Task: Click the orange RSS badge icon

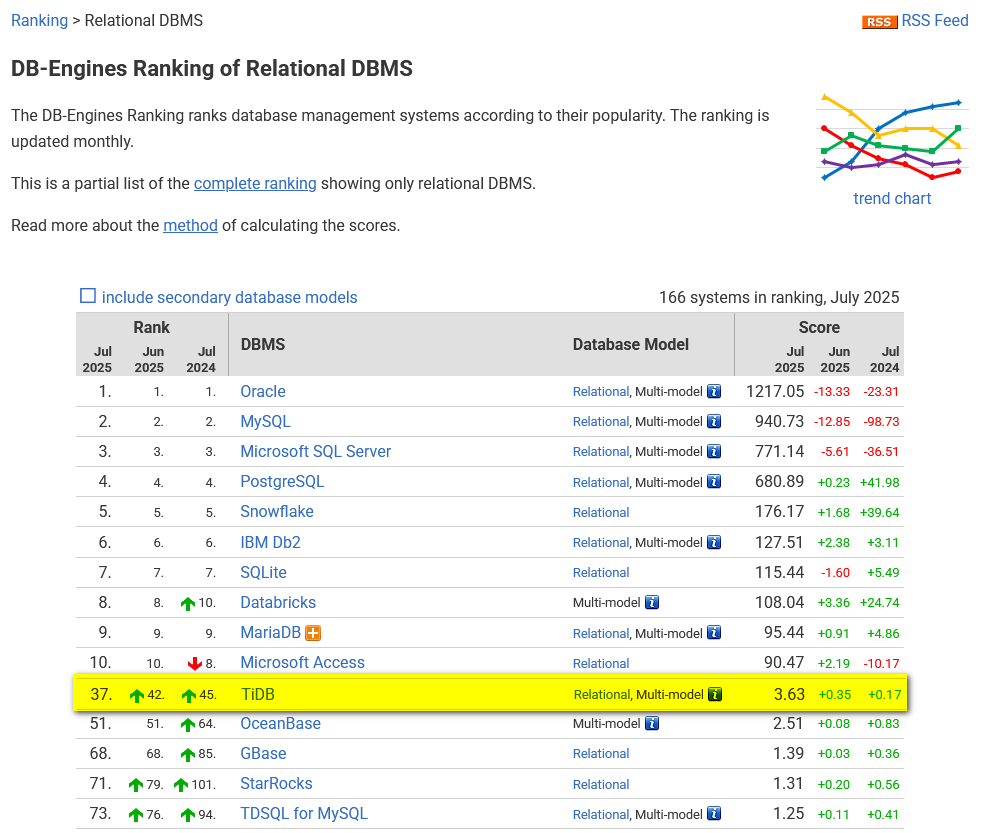Action: (x=879, y=21)
